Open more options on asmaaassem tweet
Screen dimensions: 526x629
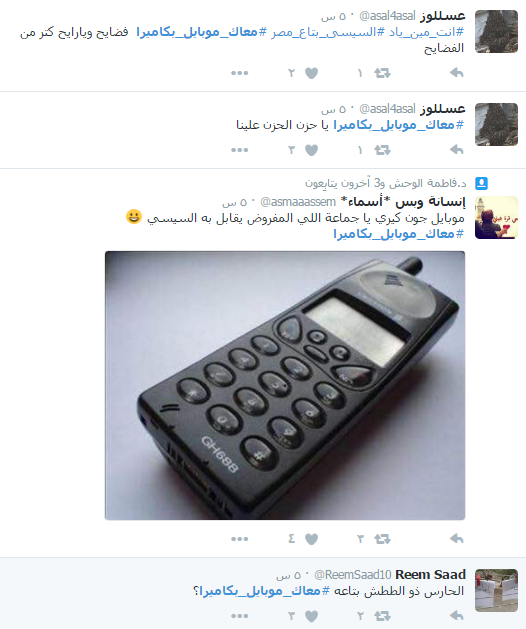[x=240, y=539]
